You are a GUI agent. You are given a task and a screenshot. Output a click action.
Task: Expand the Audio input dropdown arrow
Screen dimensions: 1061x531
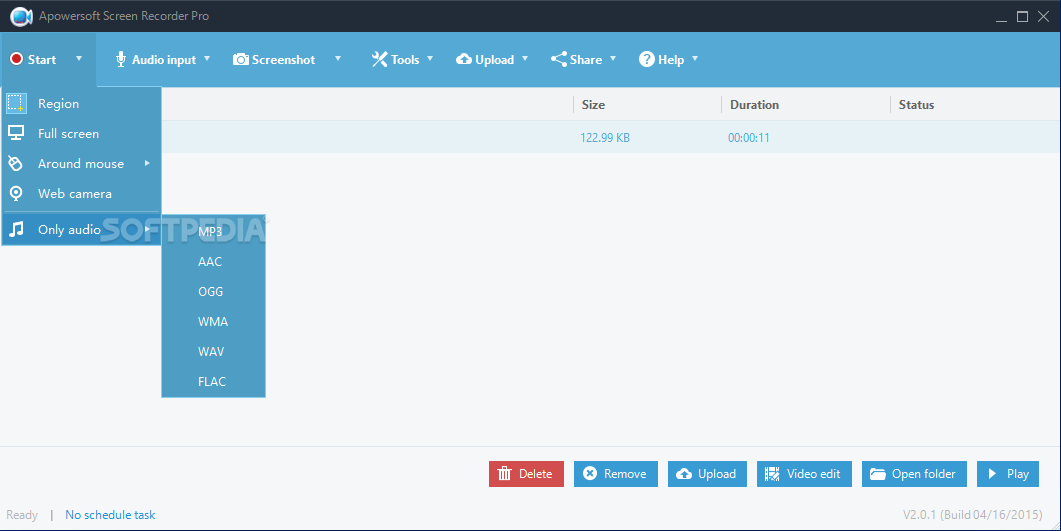(x=207, y=59)
